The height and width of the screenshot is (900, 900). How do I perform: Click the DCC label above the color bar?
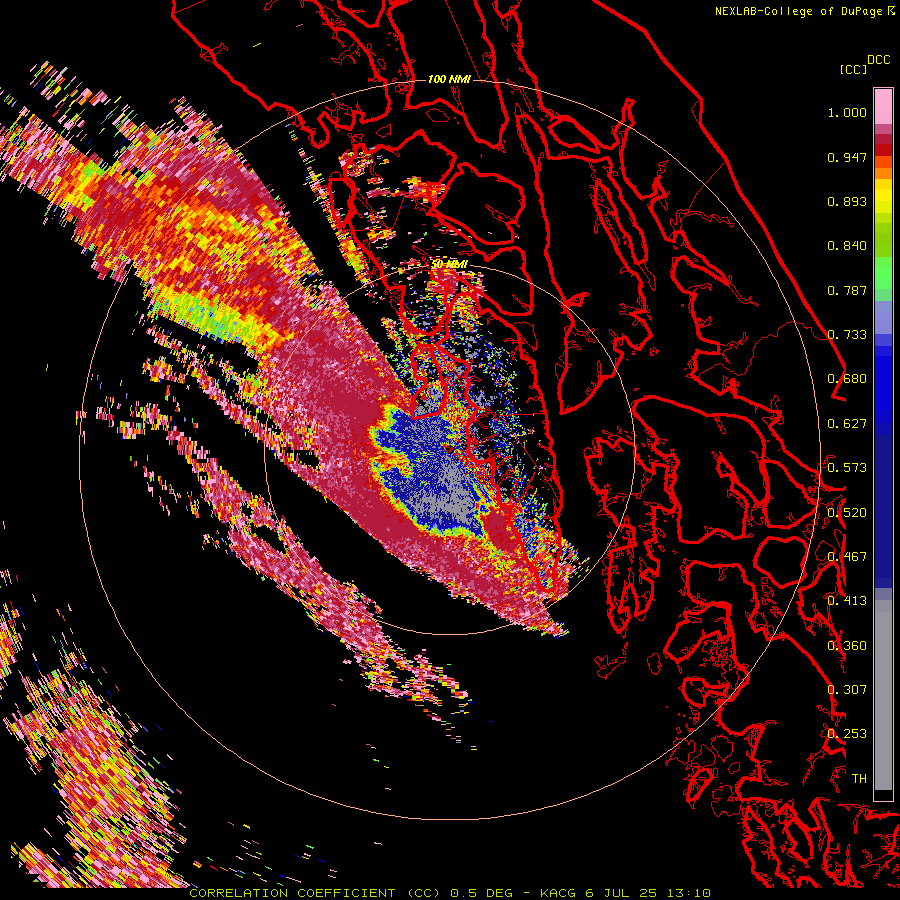[x=878, y=60]
